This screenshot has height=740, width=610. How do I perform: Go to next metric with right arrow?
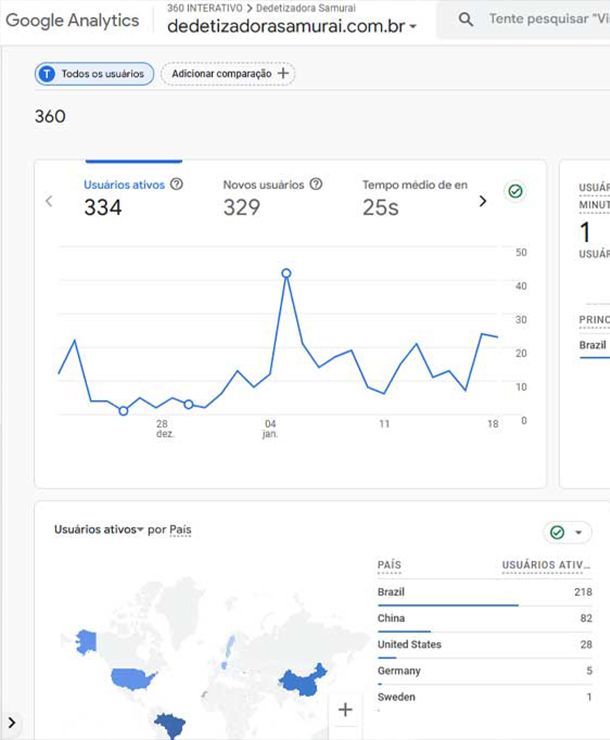483,201
